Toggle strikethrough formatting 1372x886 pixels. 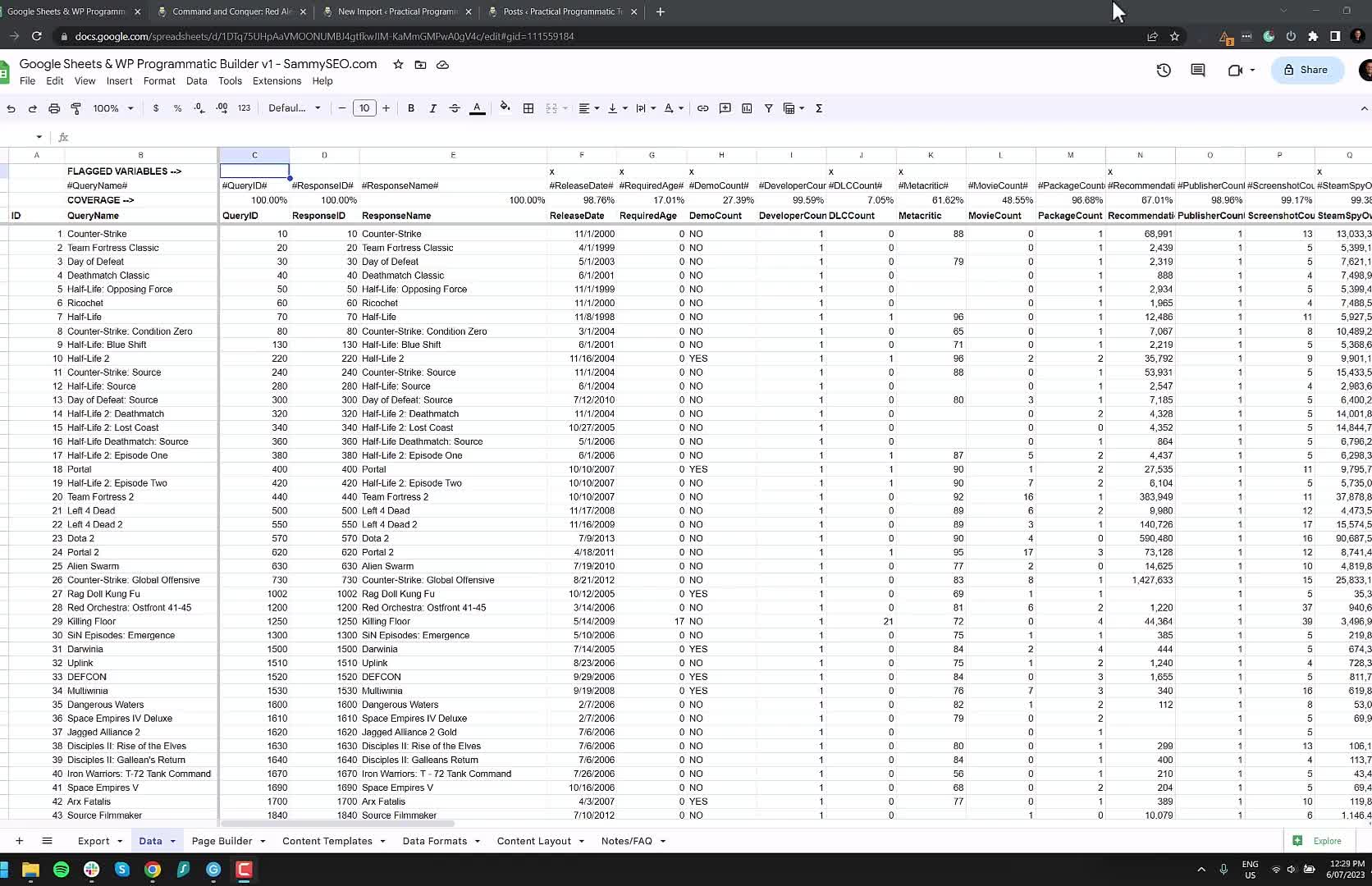click(455, 108)
